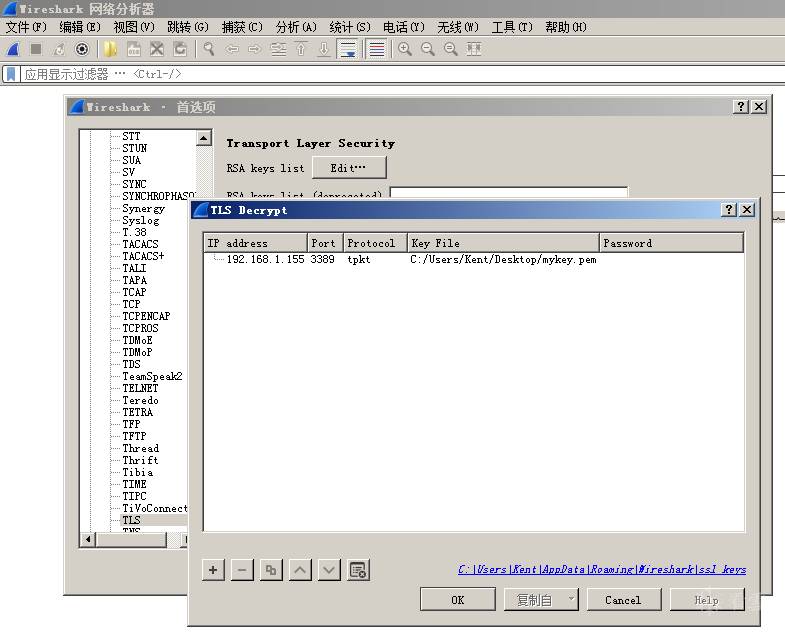Go to previous packet arrow icon
Image resolution: width=785 pixels, height=632 pixels.
232,49
